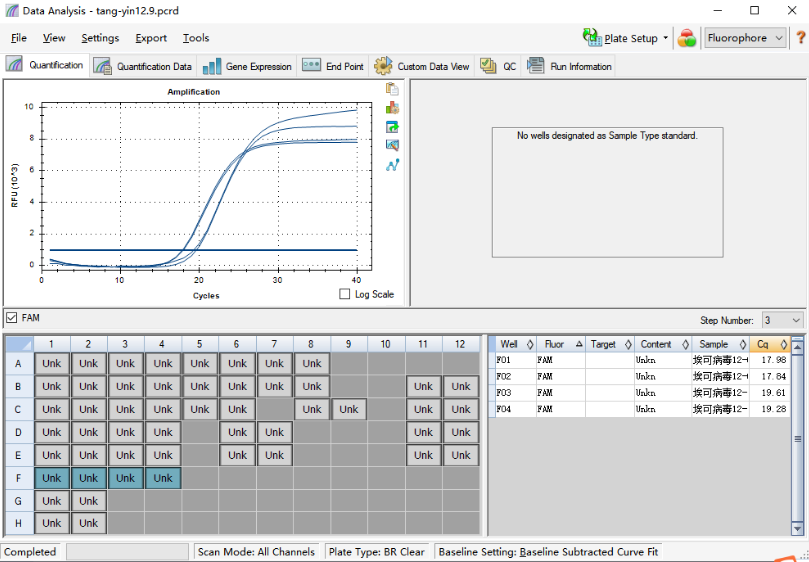809x562 pixels.
Task: Click the horizontal threshold line on chart
Action: tap(203, 250)
